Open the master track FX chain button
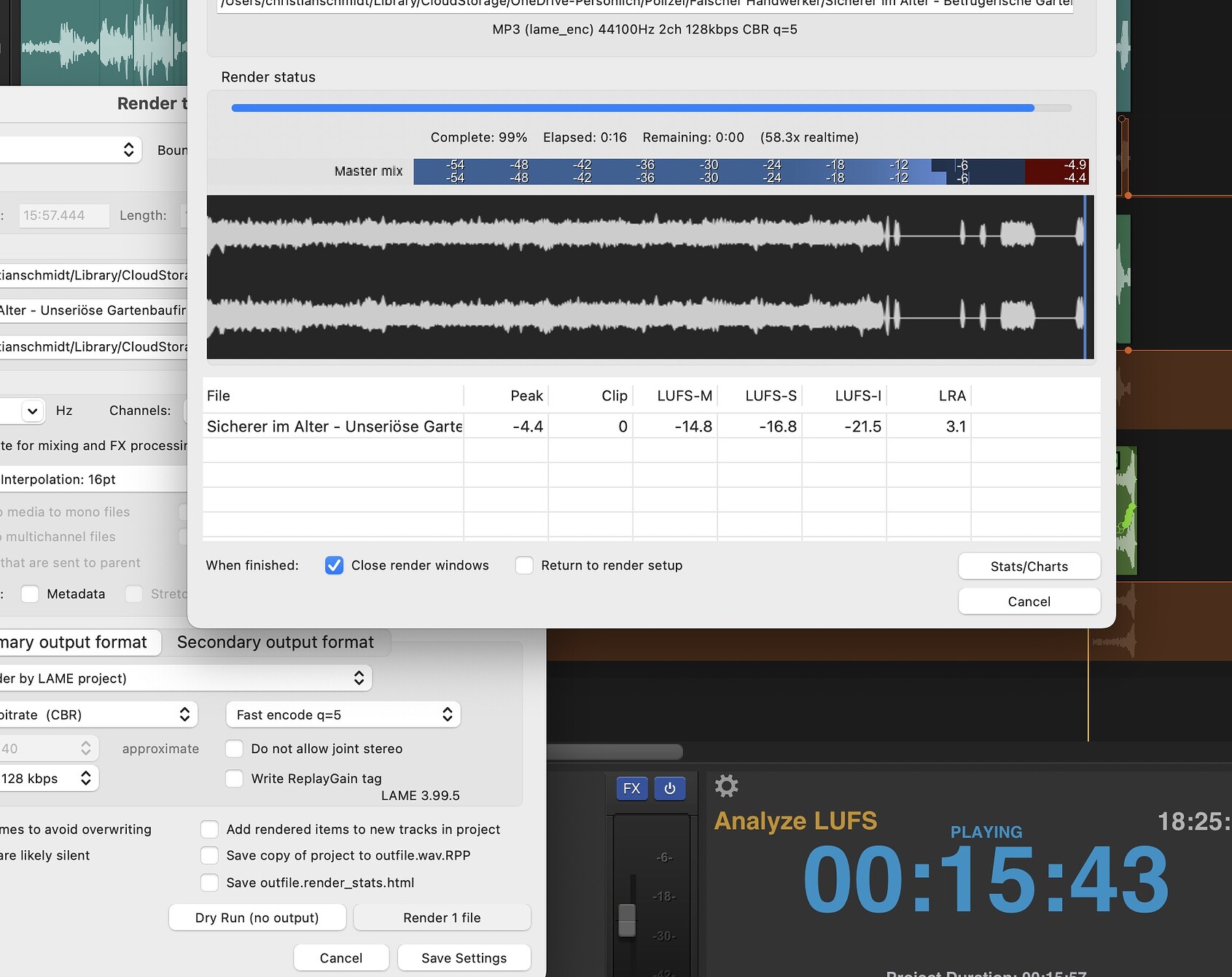 tap(632, 788)
